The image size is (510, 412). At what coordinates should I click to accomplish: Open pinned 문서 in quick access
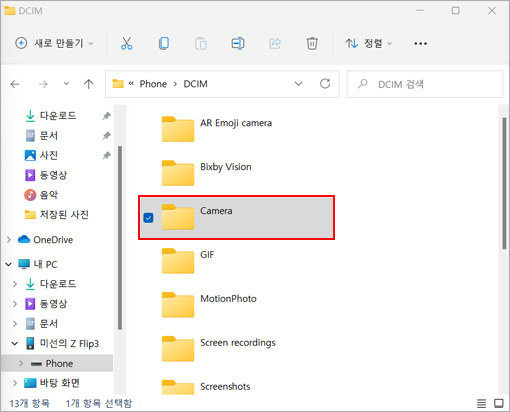point(49,136)
